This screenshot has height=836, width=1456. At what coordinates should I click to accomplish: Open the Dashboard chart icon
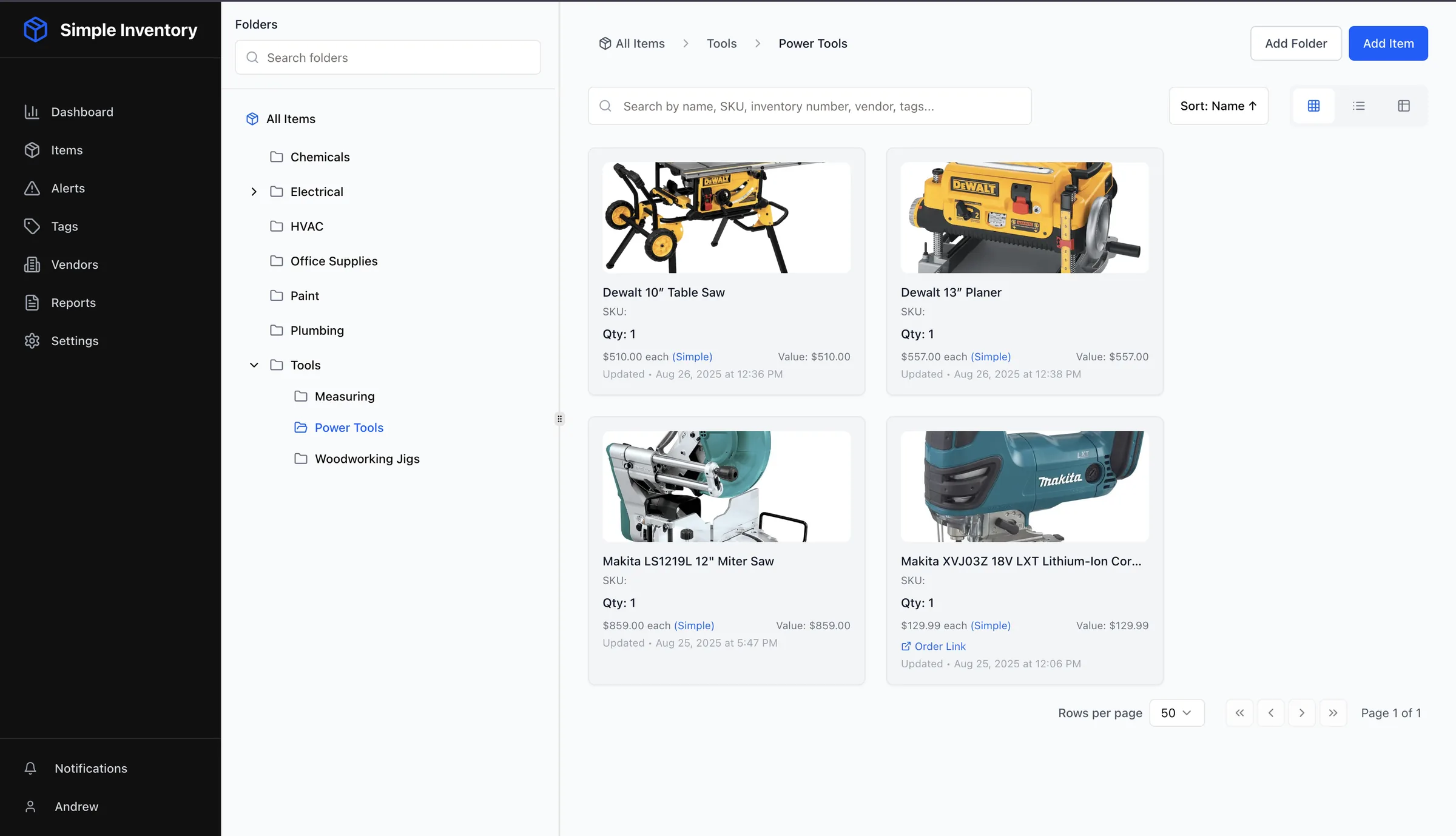point(32,112)
